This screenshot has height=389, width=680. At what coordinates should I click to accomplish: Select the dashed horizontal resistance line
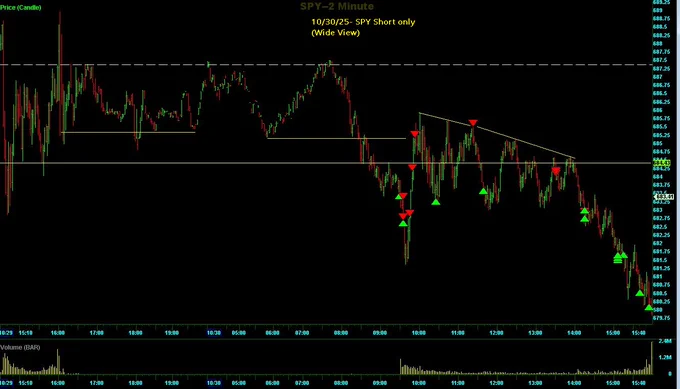point(326,65)
